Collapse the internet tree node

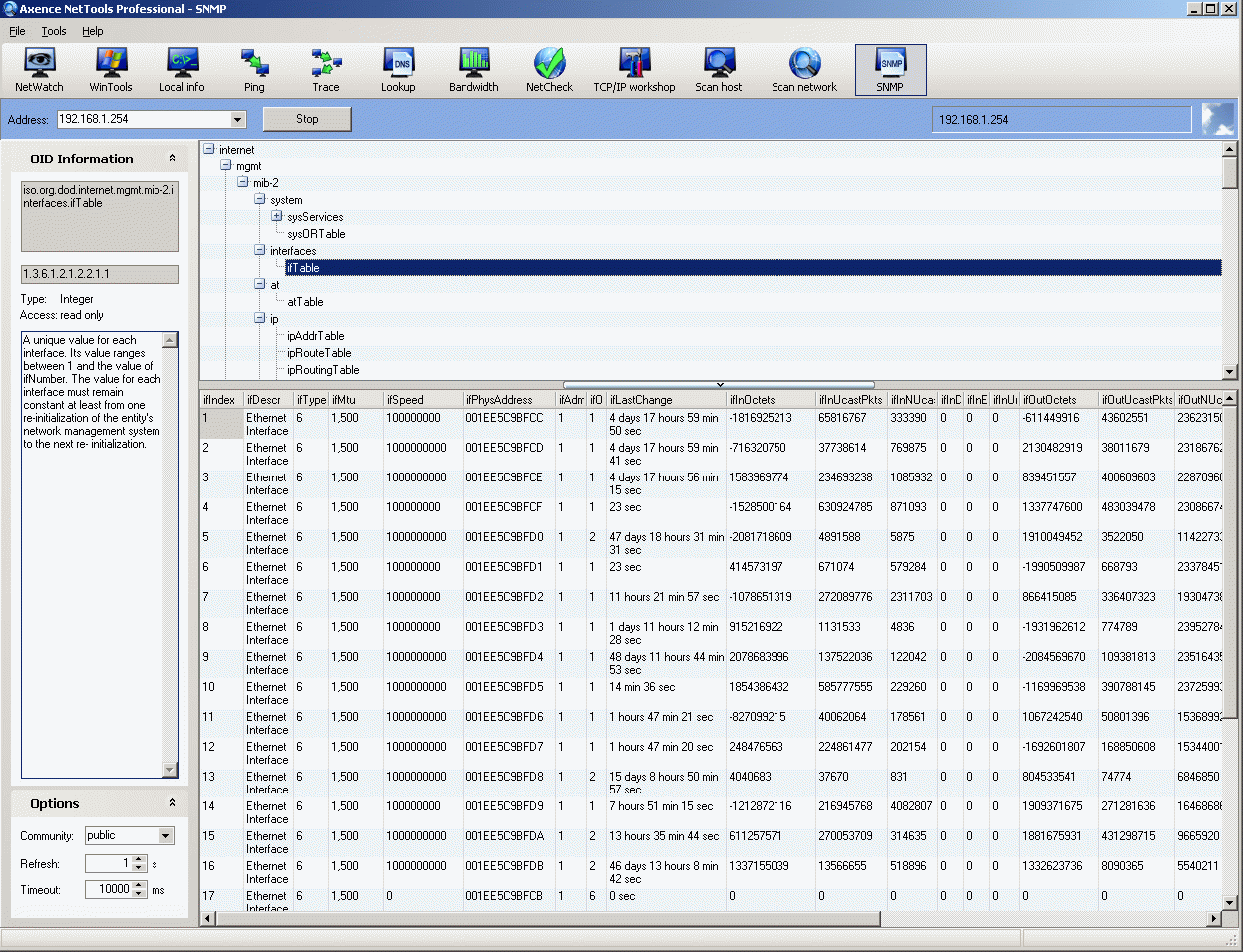(209, 149)
